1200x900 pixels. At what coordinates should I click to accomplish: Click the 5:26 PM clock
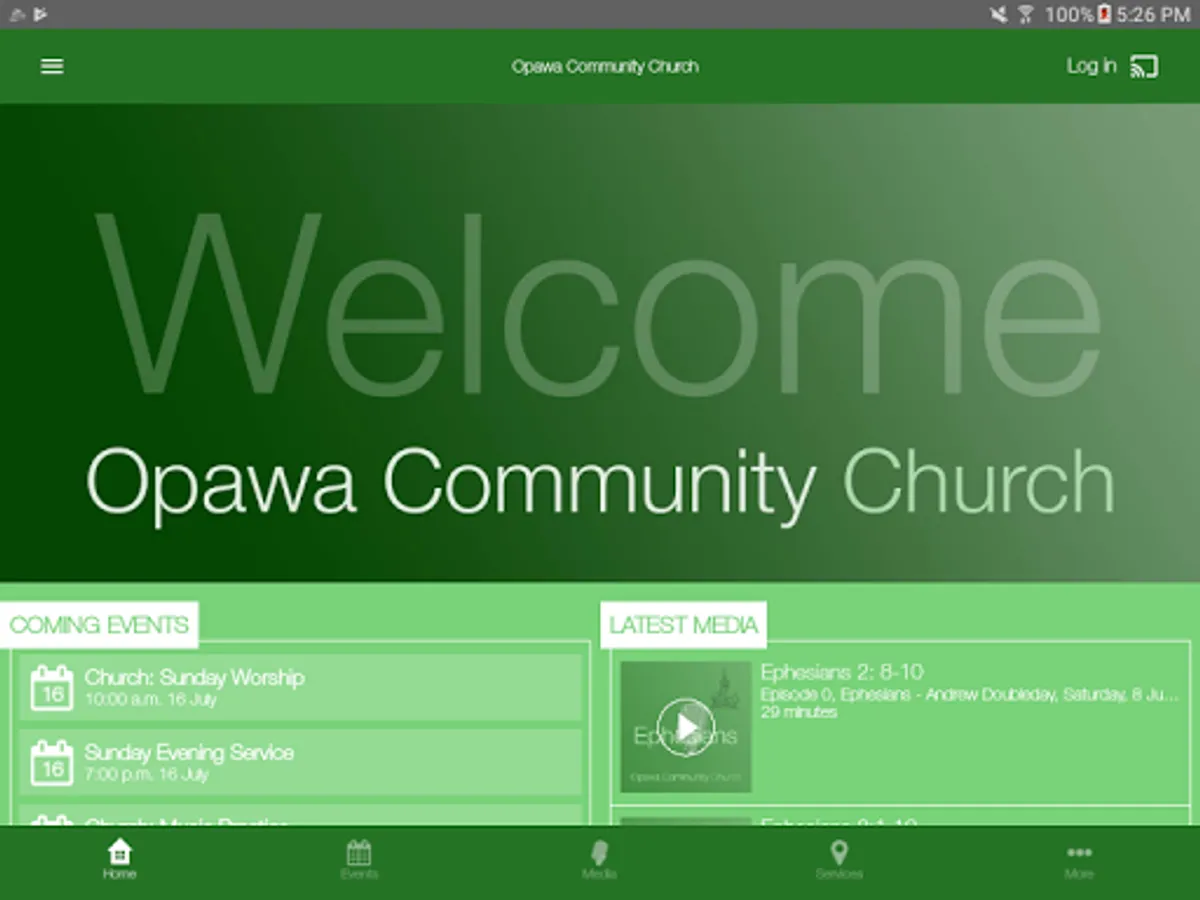[1153, 15]
